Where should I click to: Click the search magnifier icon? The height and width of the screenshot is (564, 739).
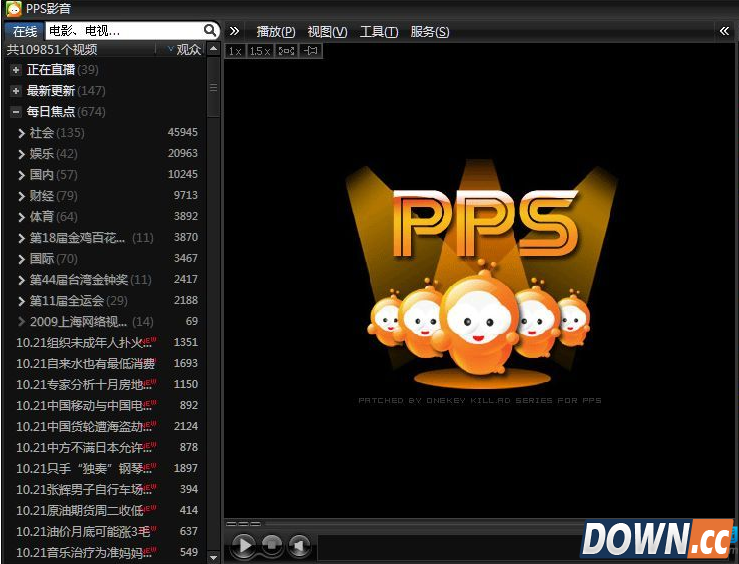click(210, 31)
